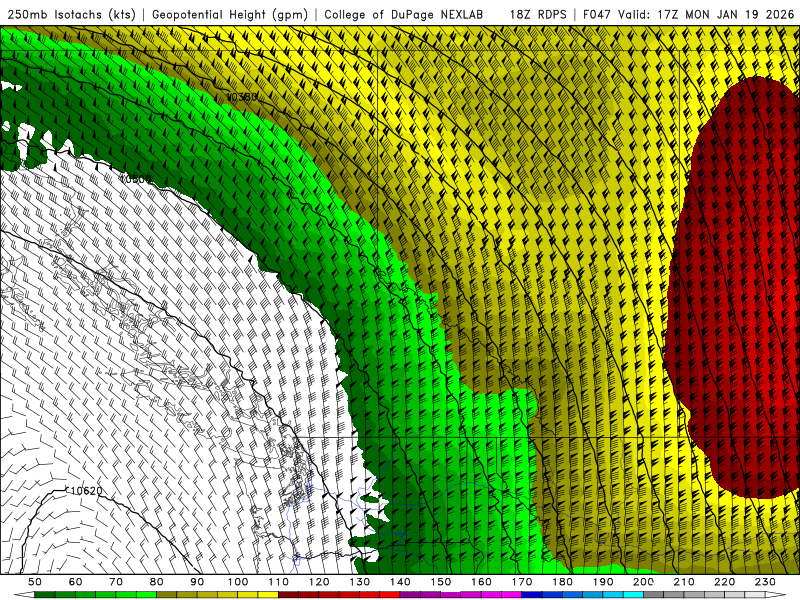Click the dark maroon swatch just right of 110
800x600 pixels.
(x=289, y=595)
